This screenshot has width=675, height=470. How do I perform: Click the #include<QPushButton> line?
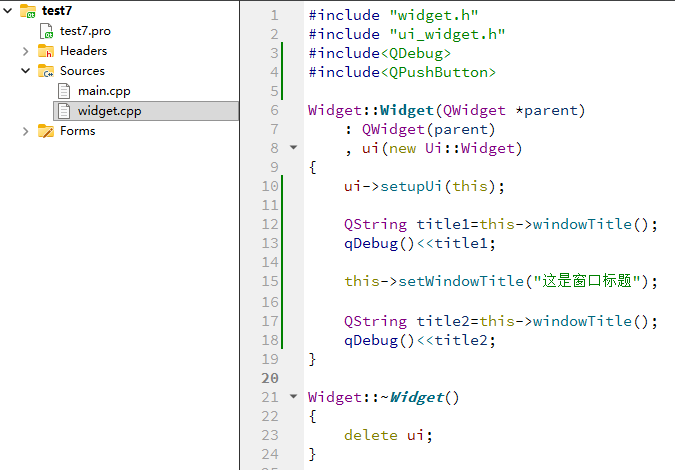point(402,72)
